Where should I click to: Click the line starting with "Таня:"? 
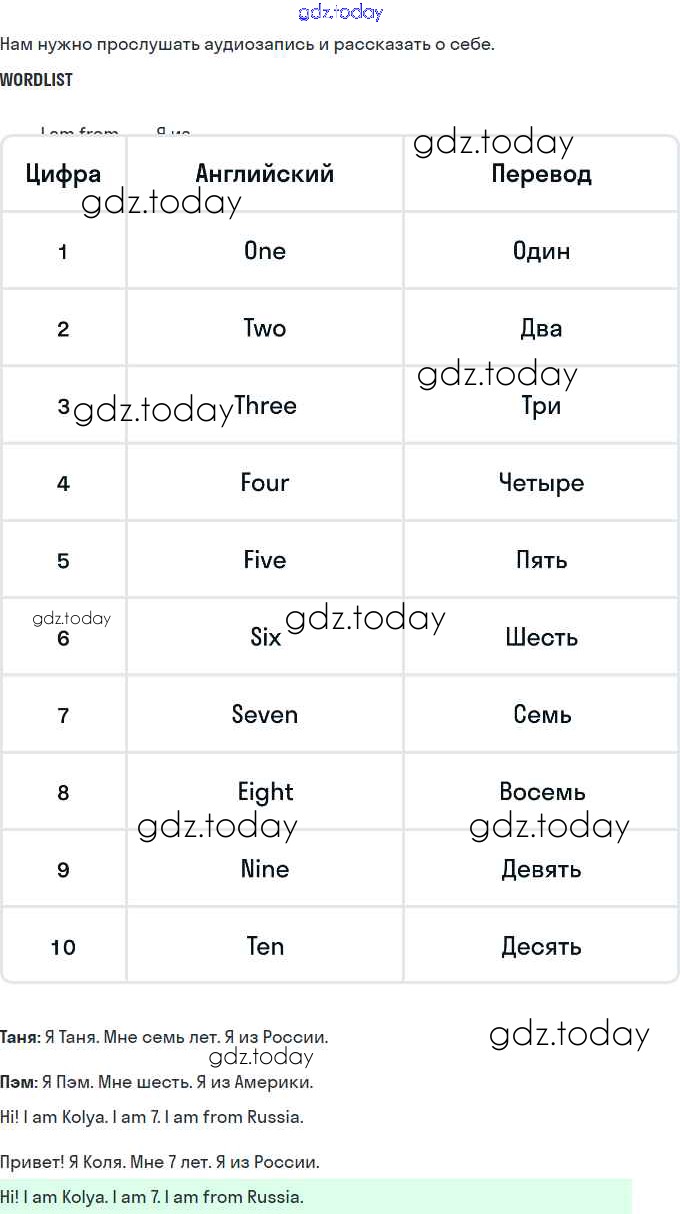(164, 1038)
